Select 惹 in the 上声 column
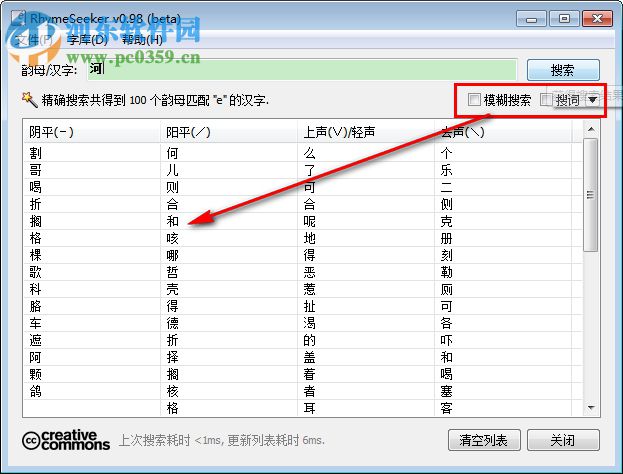The width and height of the screenshot is (623, 474). 310,289
